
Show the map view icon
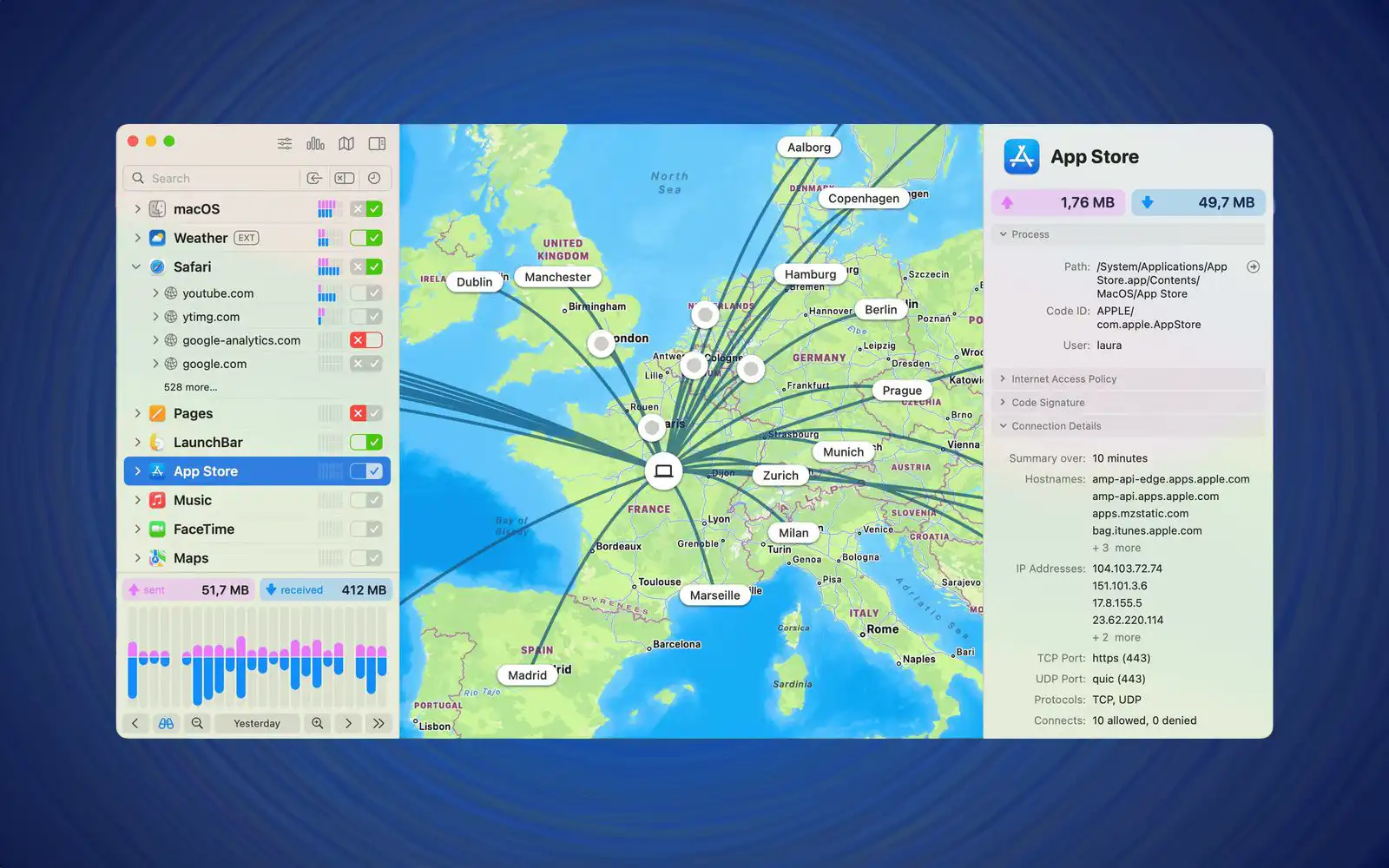(346, 143)
